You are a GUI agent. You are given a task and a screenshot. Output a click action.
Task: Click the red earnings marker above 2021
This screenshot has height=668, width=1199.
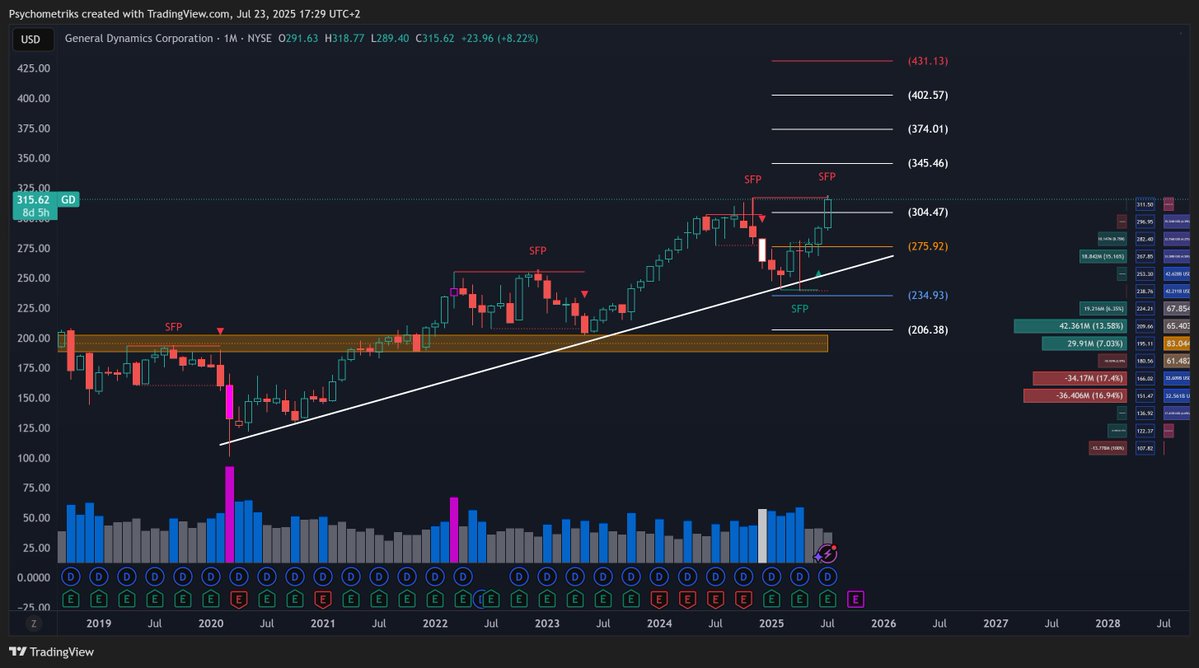point(323,599)
